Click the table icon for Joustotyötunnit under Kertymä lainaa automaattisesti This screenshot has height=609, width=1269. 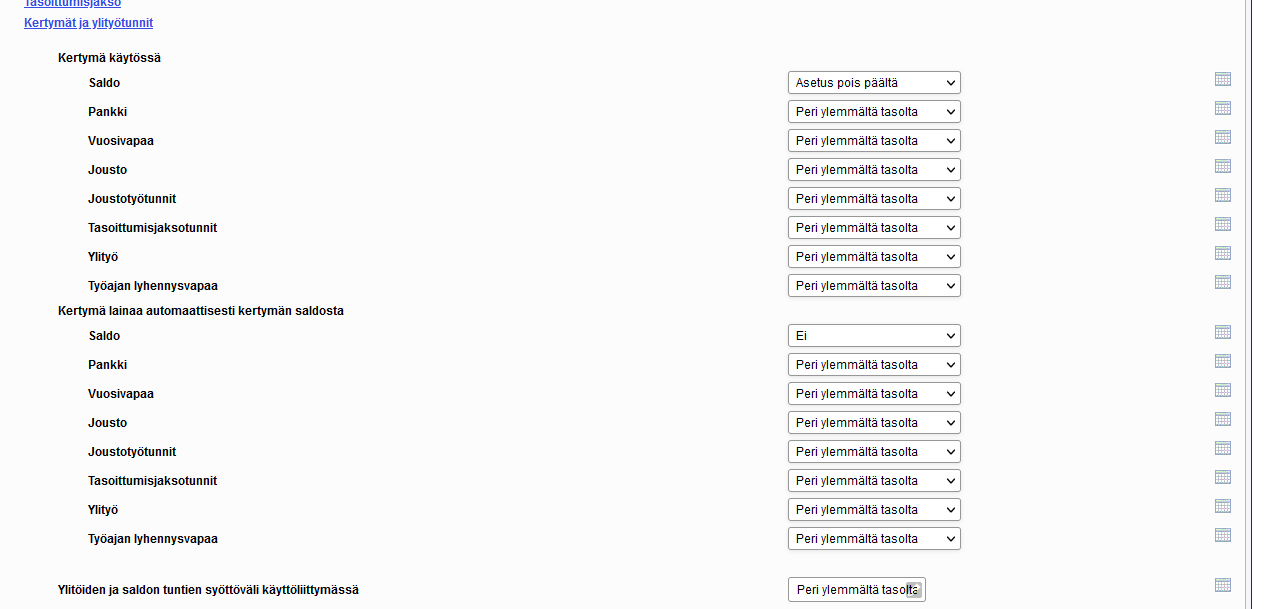tap(1222, 448)
